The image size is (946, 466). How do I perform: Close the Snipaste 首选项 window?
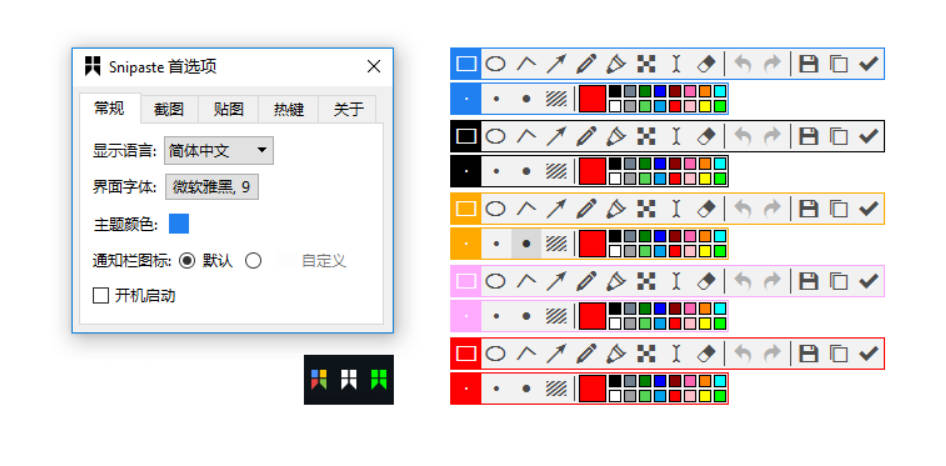click(x=374, y=66)
